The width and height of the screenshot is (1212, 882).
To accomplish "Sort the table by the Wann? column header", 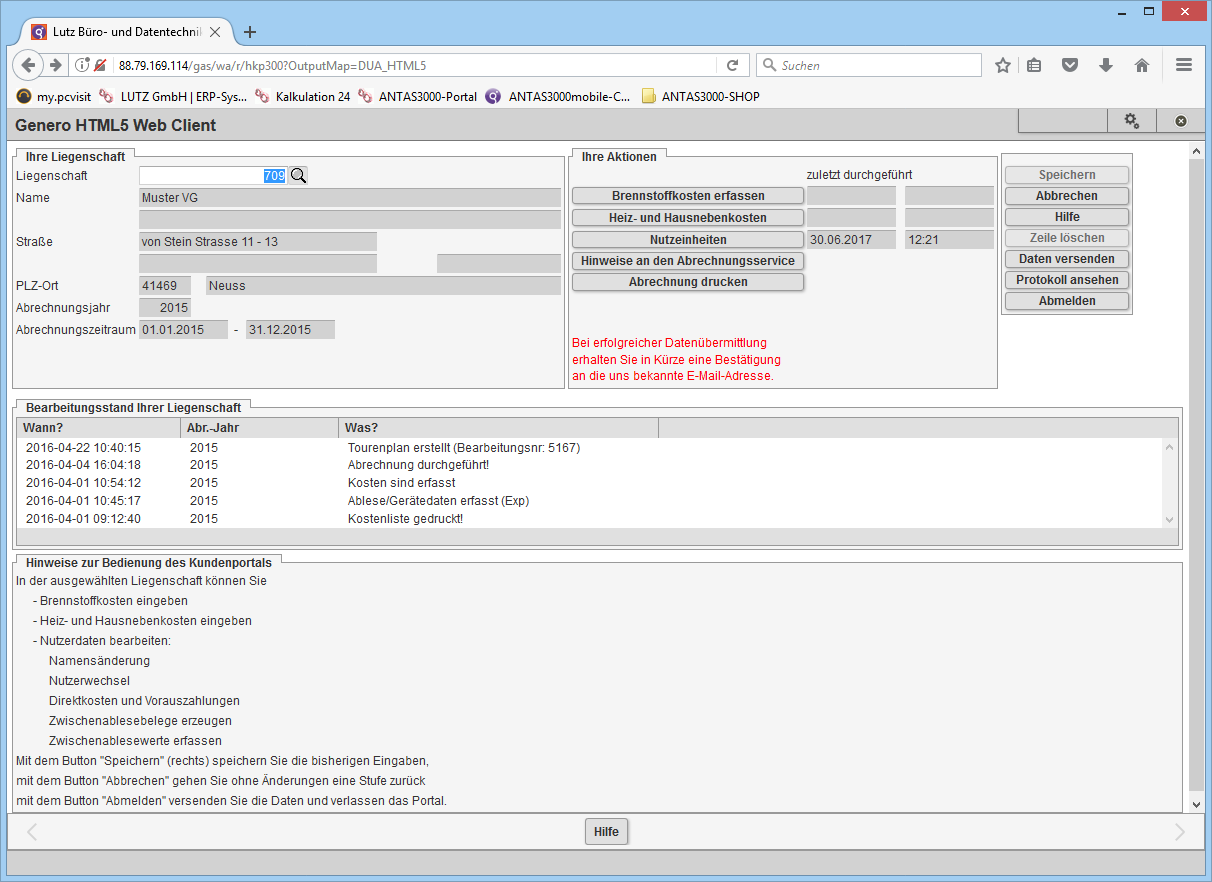I will click(x=98, y=428).
